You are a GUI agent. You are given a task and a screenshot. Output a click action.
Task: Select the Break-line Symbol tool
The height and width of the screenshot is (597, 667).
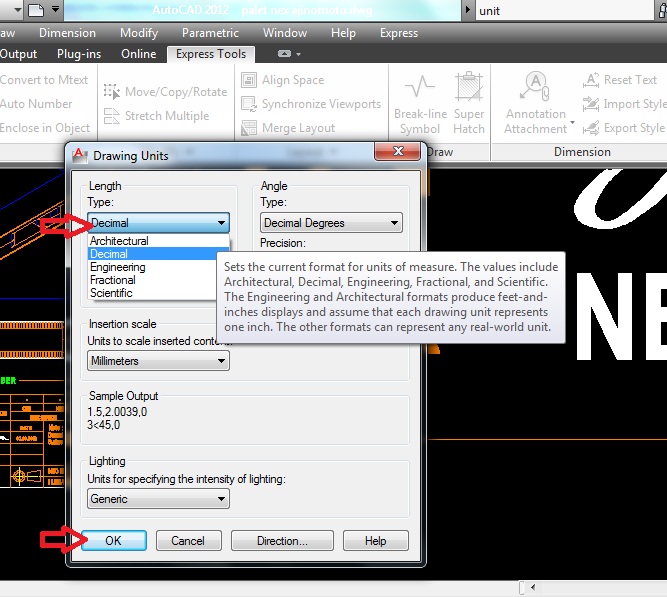(x=420, y=103)
